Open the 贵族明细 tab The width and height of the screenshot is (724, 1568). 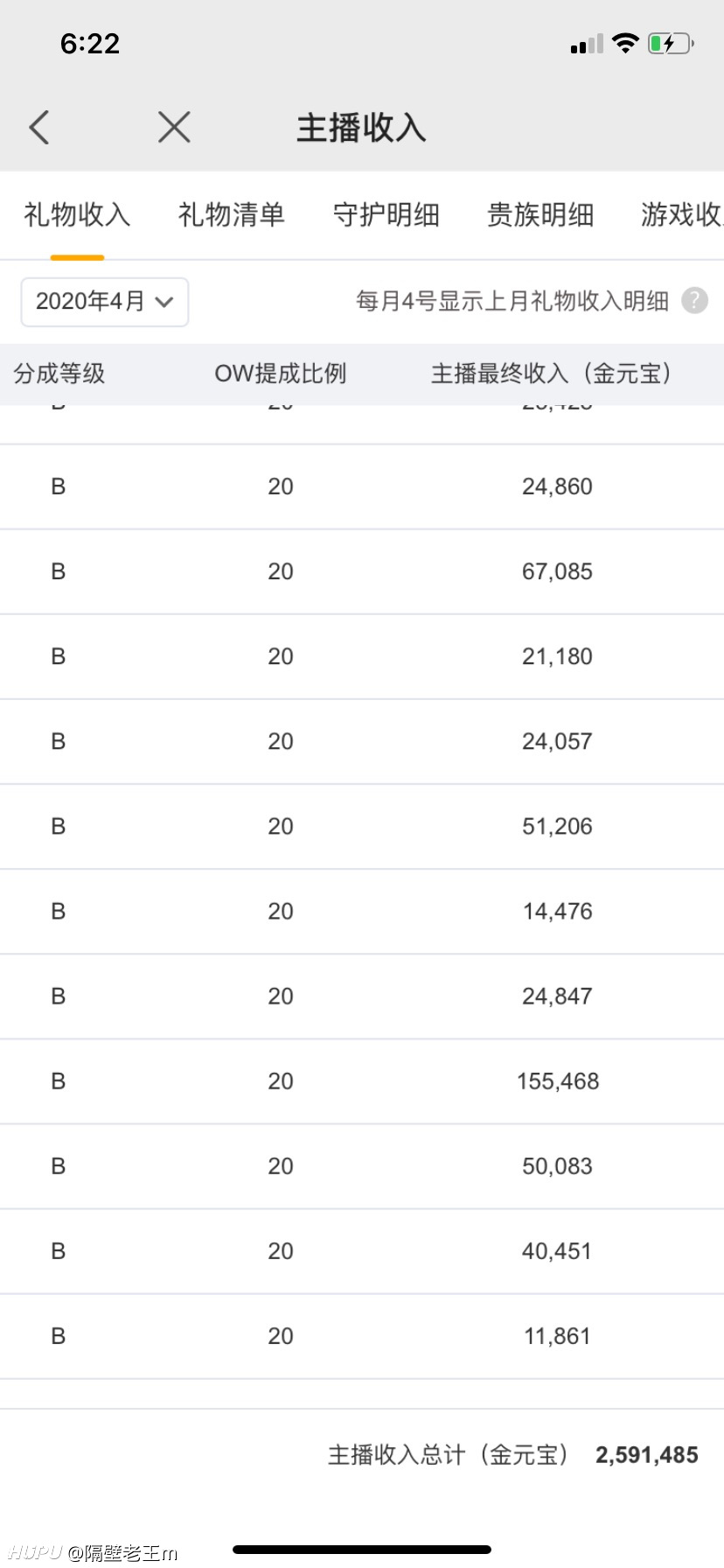pos(540,214)
